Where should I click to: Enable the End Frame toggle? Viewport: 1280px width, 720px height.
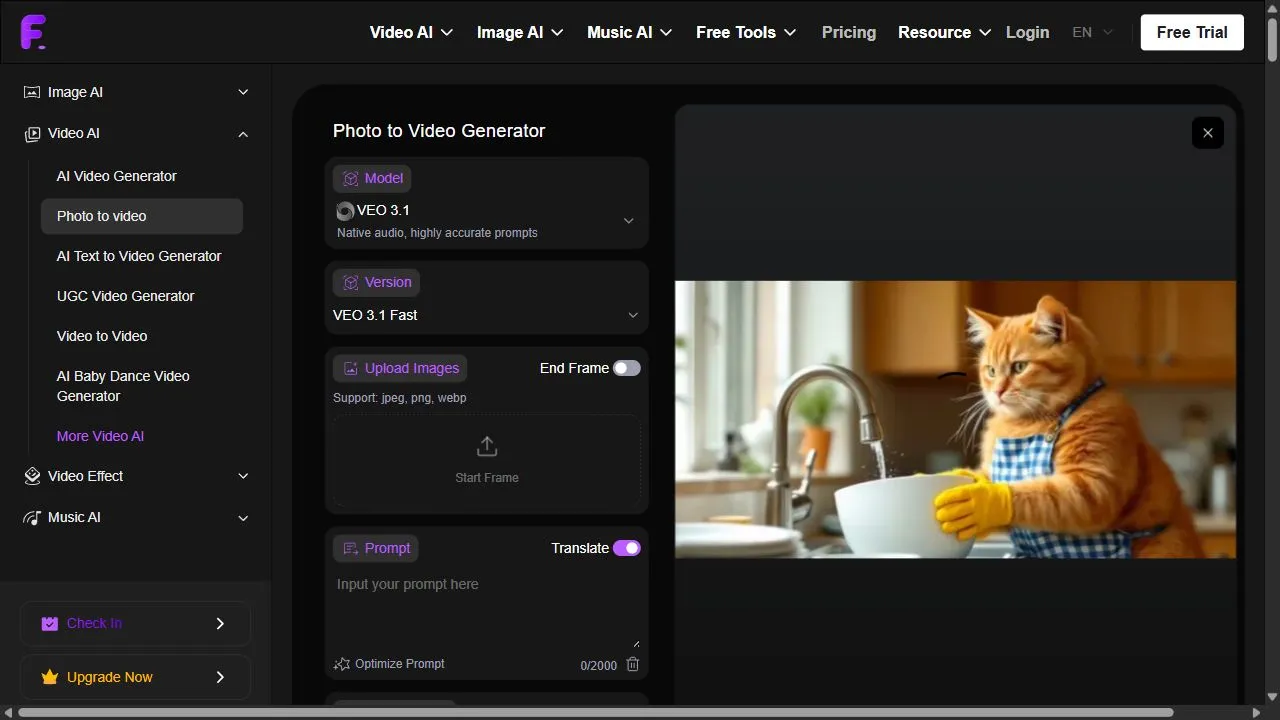click(627, 368)
